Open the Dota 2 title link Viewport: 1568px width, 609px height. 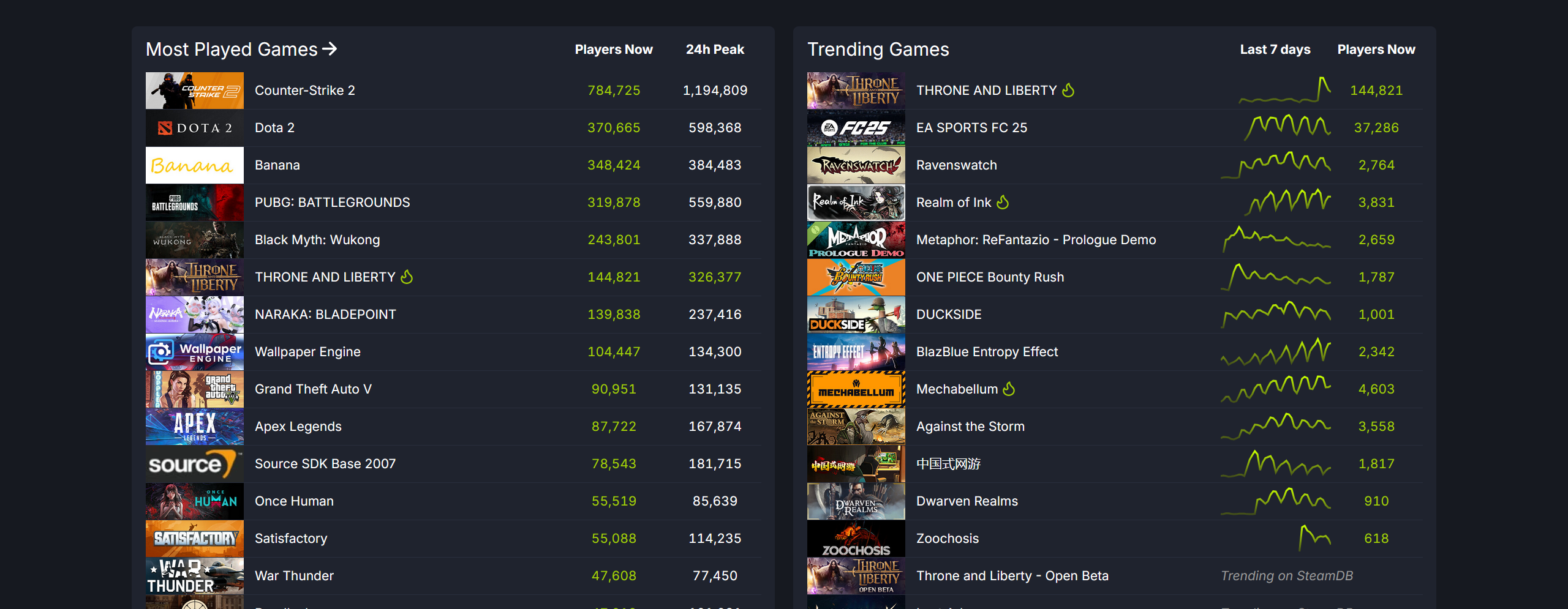[274, 128]
